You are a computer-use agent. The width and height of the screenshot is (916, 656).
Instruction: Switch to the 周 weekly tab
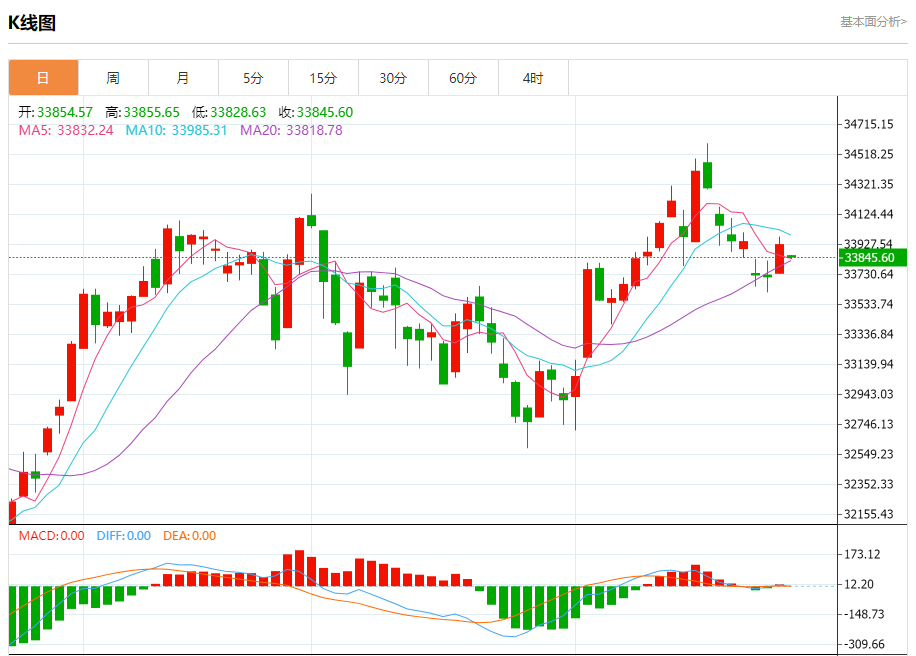click(x=113, y=78)
